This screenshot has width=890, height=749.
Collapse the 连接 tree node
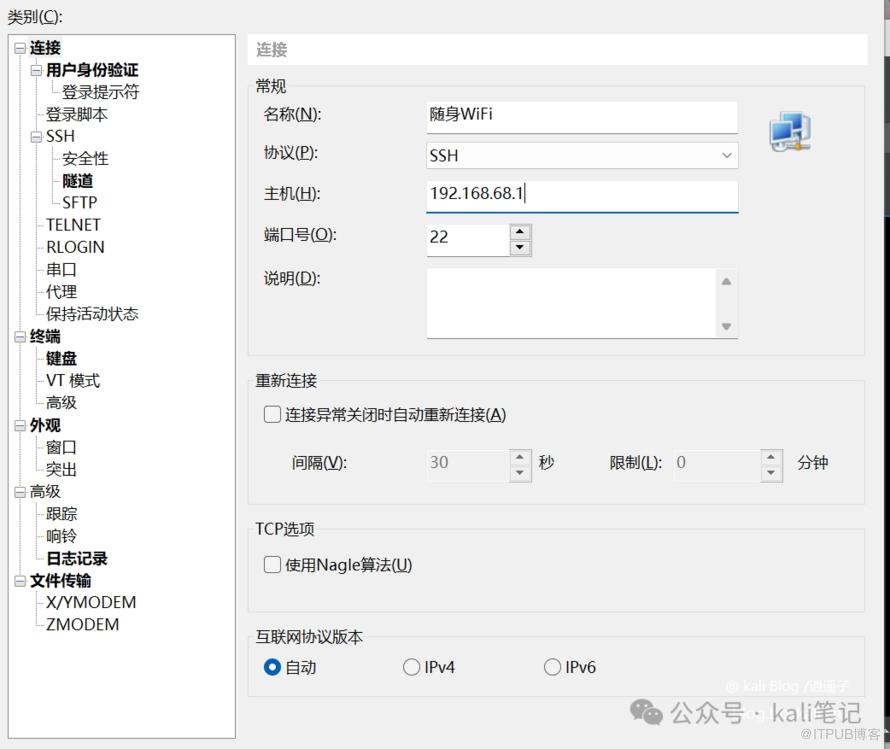[20, 48]
